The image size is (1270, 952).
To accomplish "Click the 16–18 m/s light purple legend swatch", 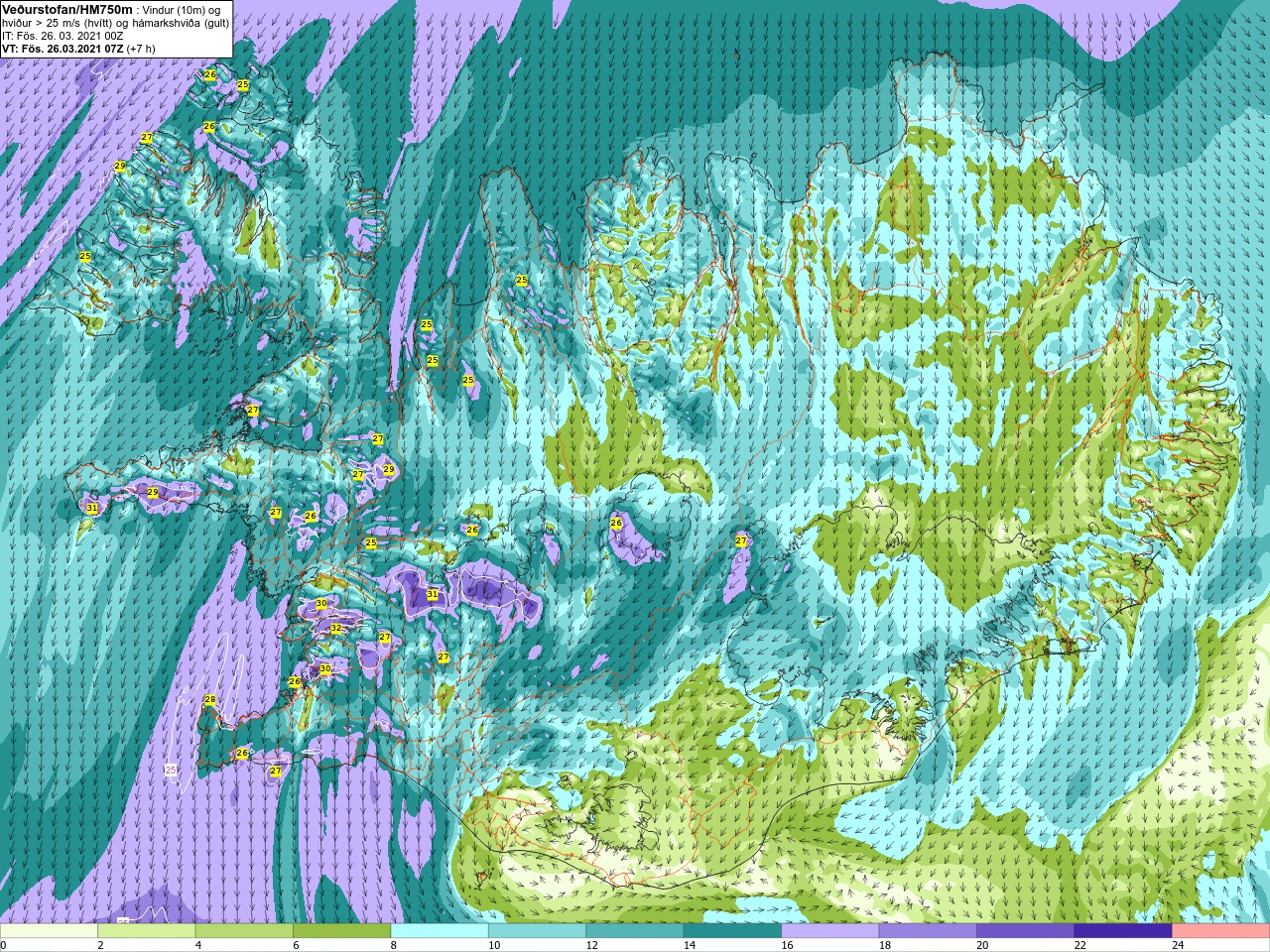I will [x=830, y=931].
